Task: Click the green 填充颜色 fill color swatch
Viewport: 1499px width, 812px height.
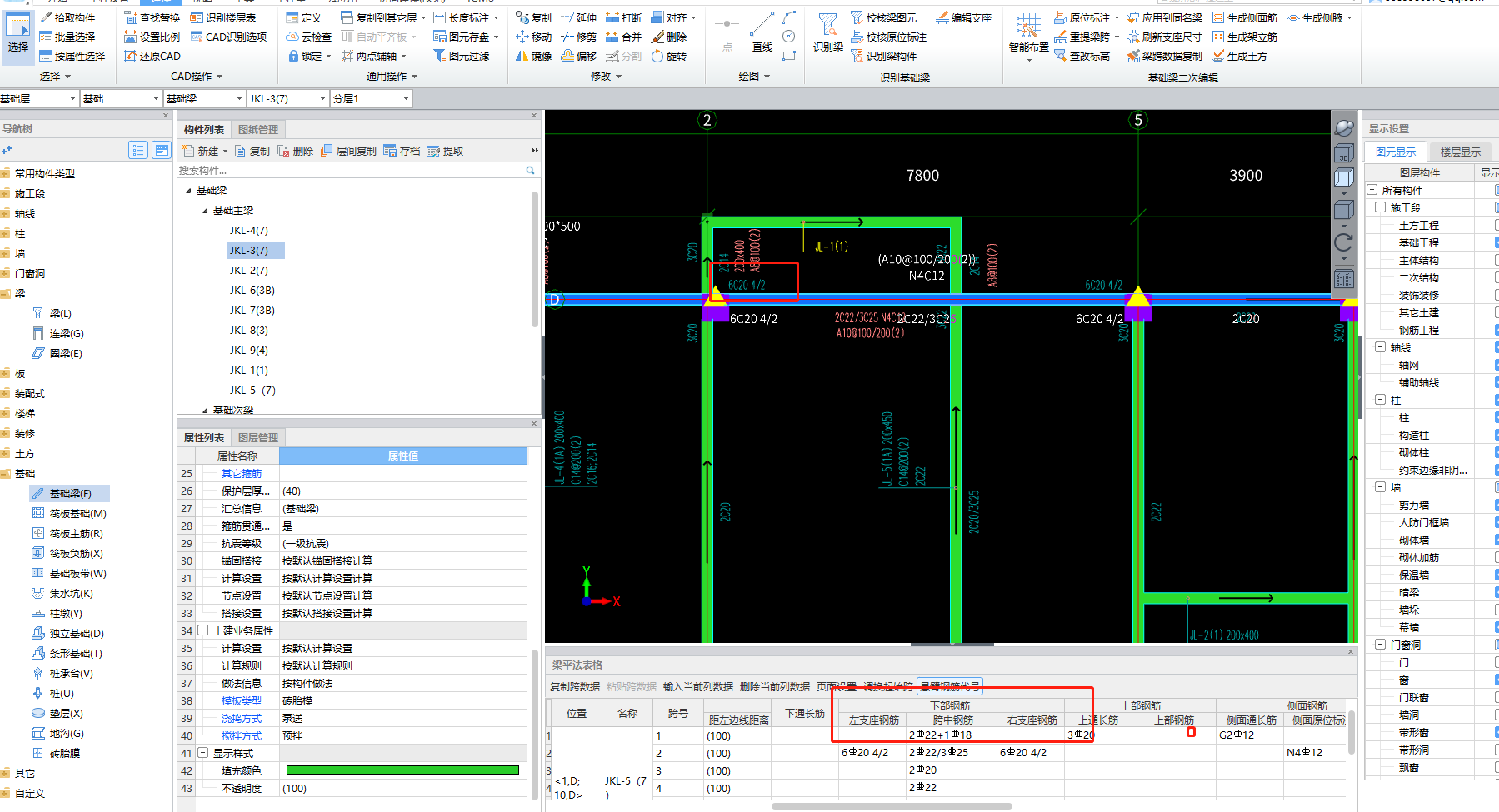Action: [402, 770]
